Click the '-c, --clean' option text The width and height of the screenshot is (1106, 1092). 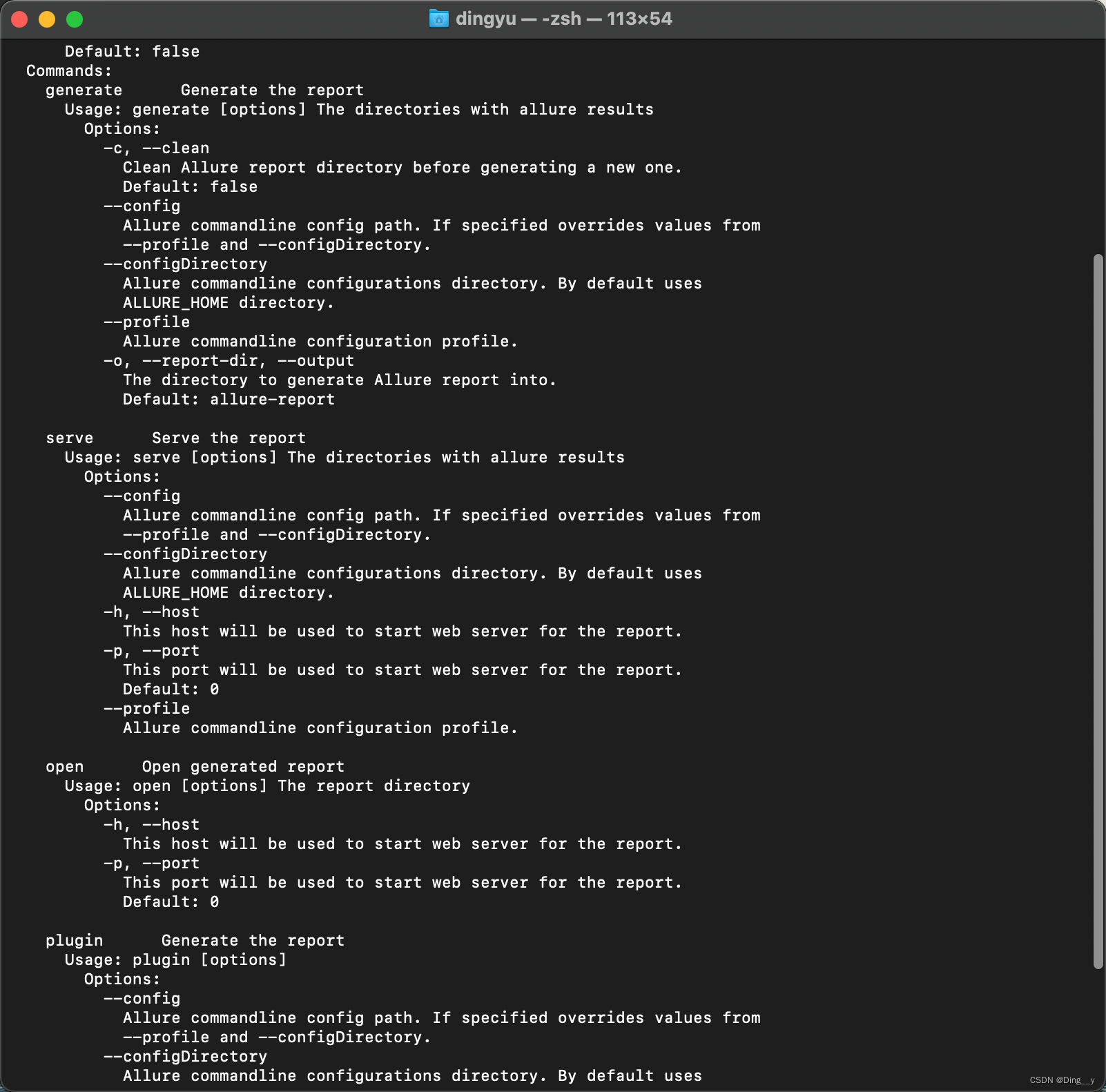[x=157, y=148]
